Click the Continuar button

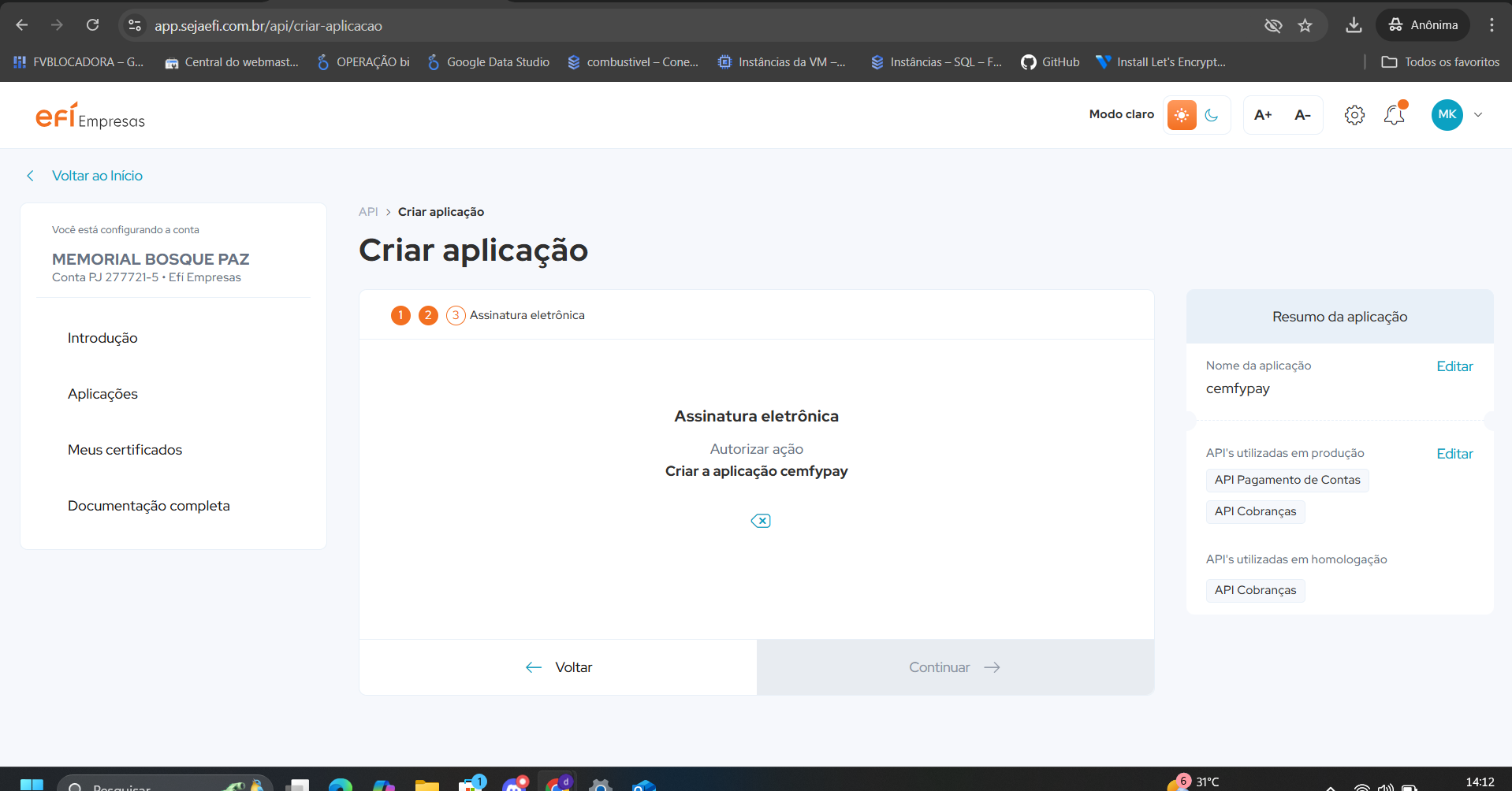[x=955, y=667]
